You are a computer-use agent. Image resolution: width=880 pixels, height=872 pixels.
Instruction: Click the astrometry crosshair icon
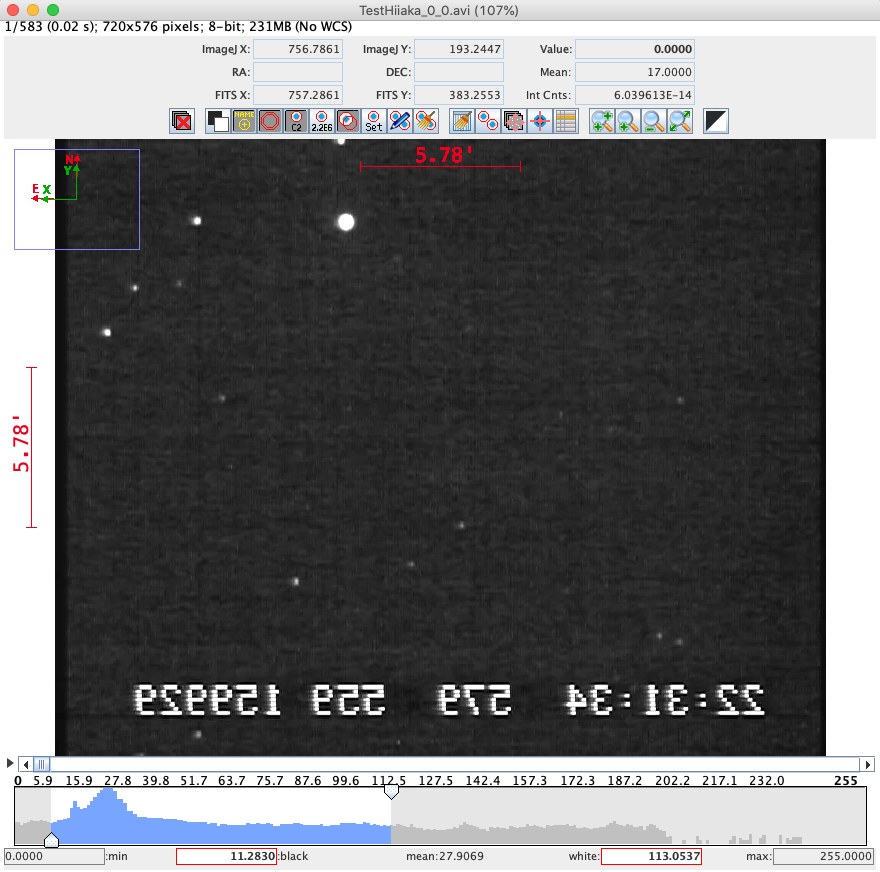[541, 122]
